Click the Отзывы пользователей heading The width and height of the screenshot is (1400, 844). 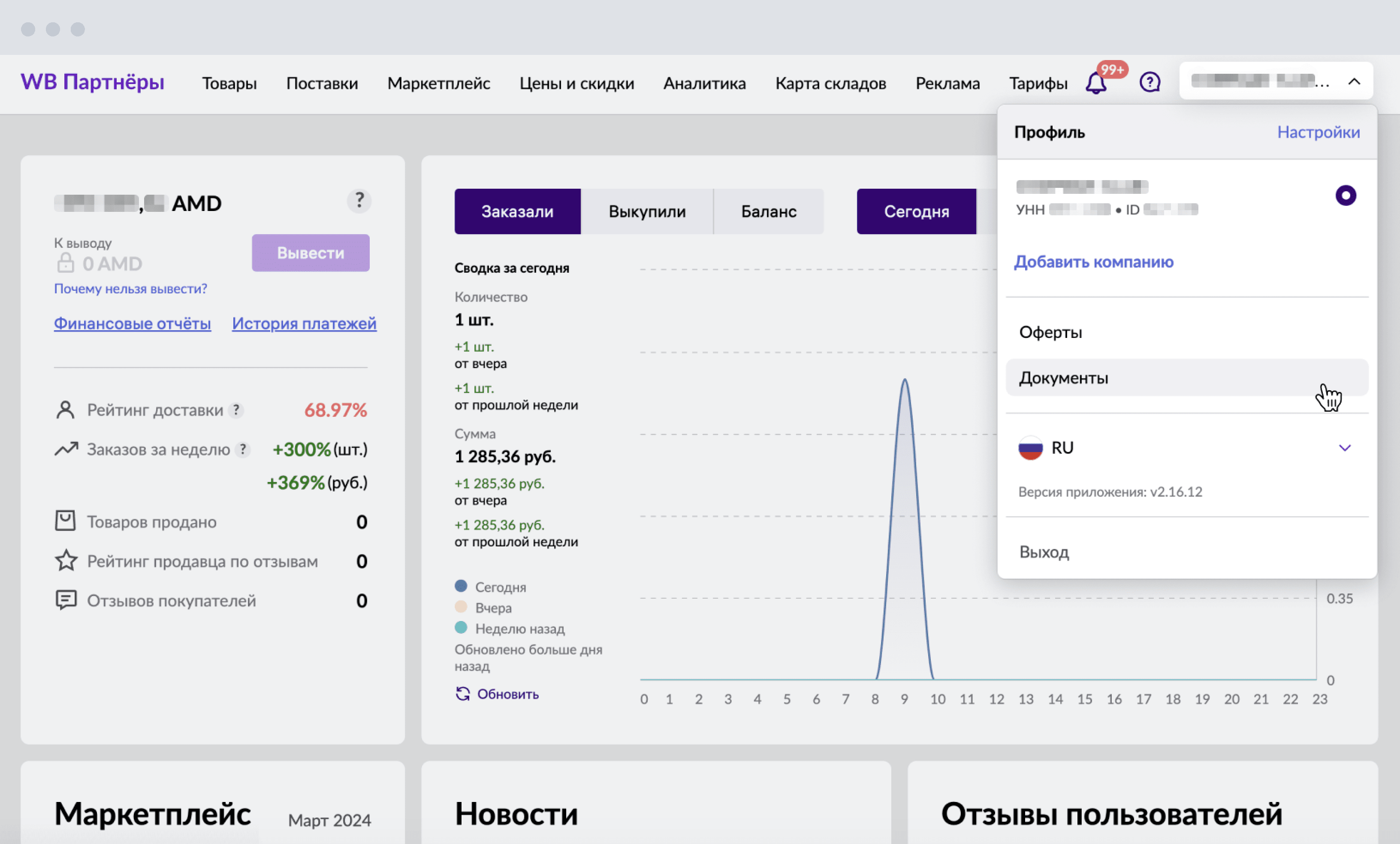coord(1112,814)
